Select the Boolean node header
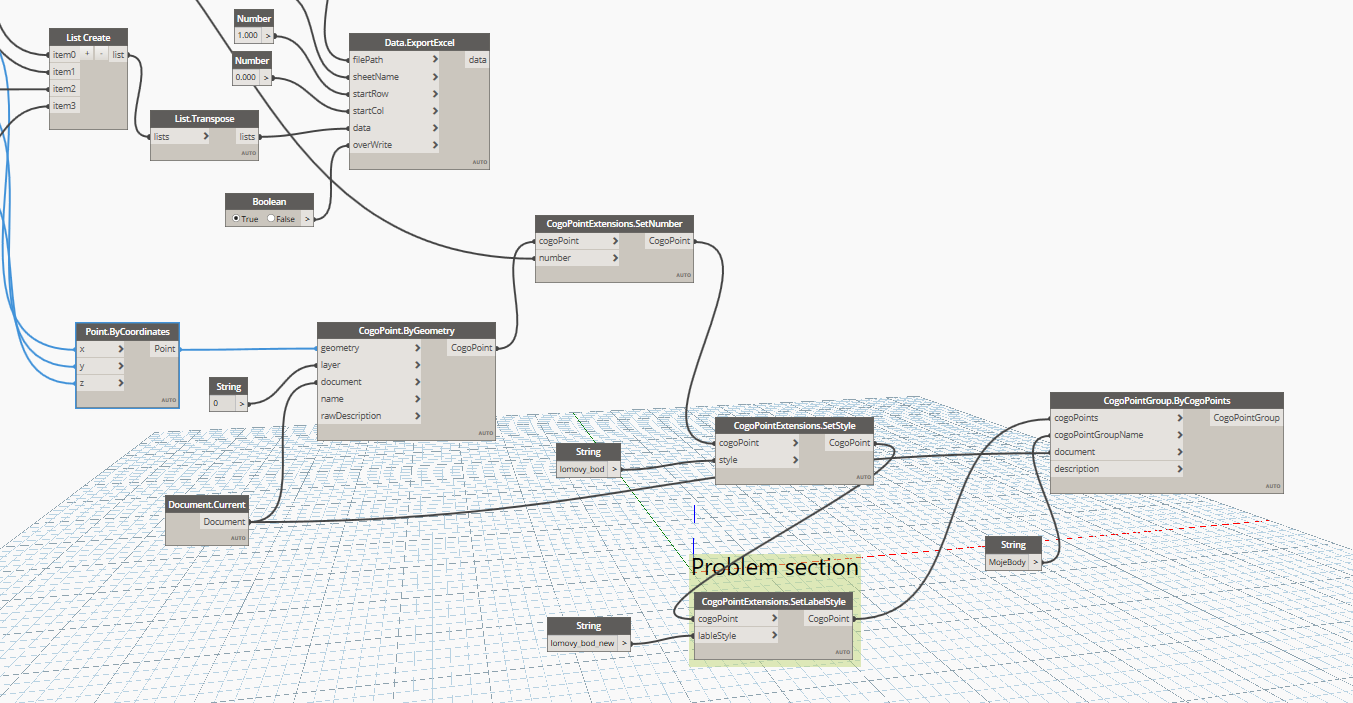 [x=269, y=201]
